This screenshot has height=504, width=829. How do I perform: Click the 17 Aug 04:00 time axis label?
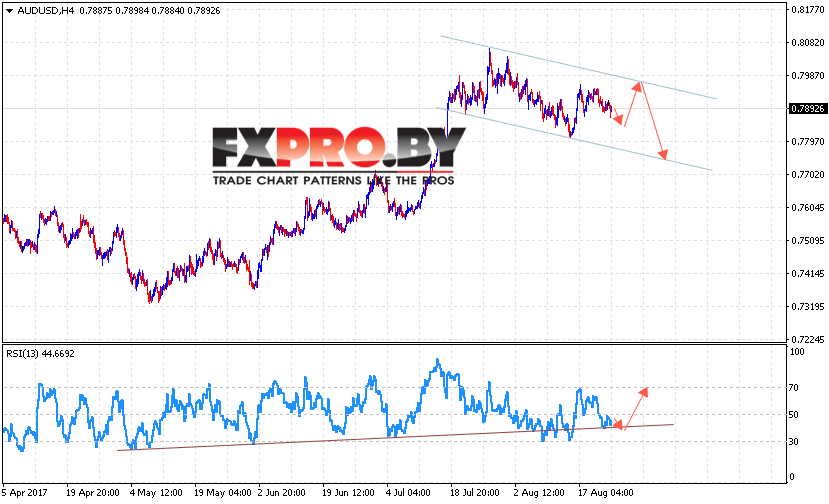click(605, 492)
